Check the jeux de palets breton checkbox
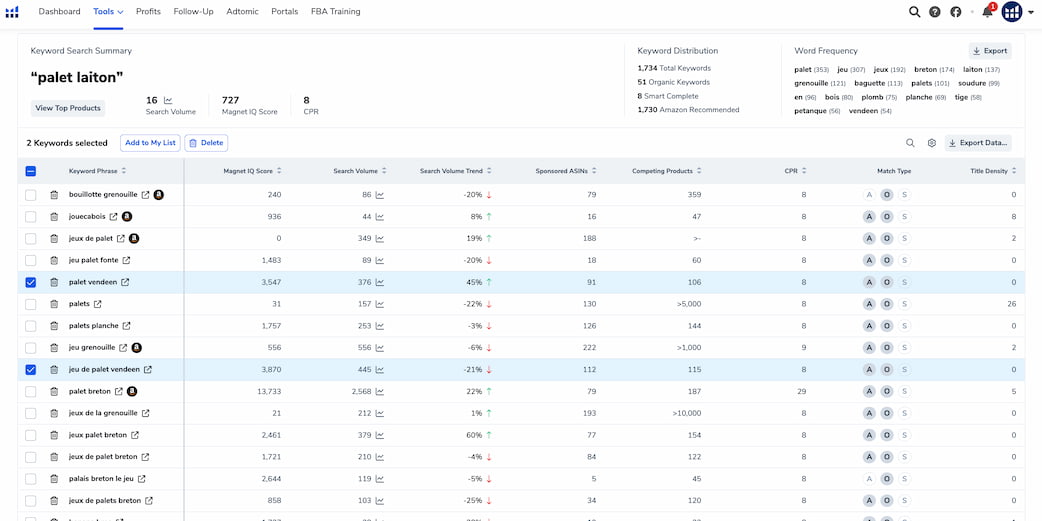 click(x=31, y=500)
